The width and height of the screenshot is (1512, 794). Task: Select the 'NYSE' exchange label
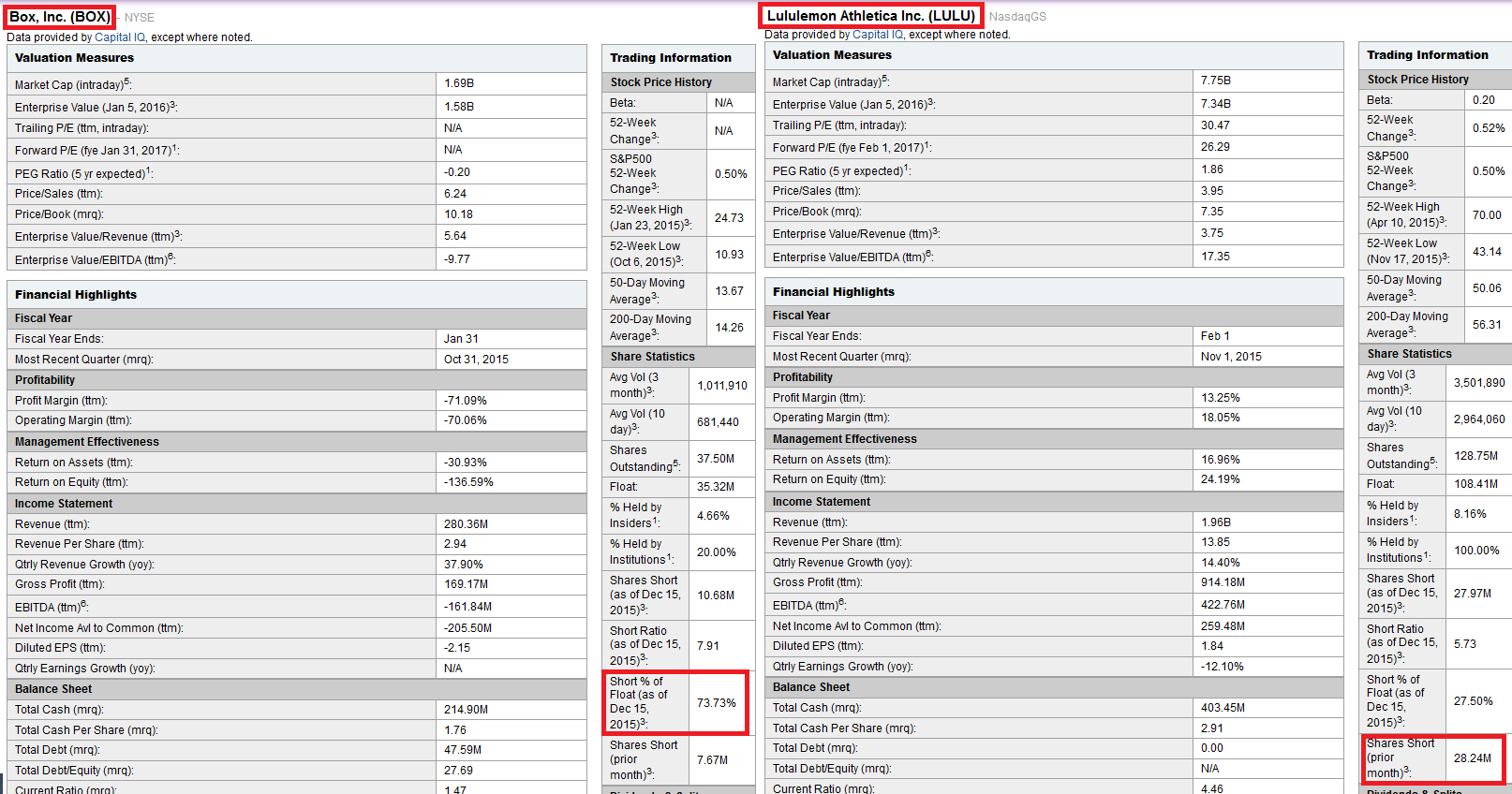(140, 18)
